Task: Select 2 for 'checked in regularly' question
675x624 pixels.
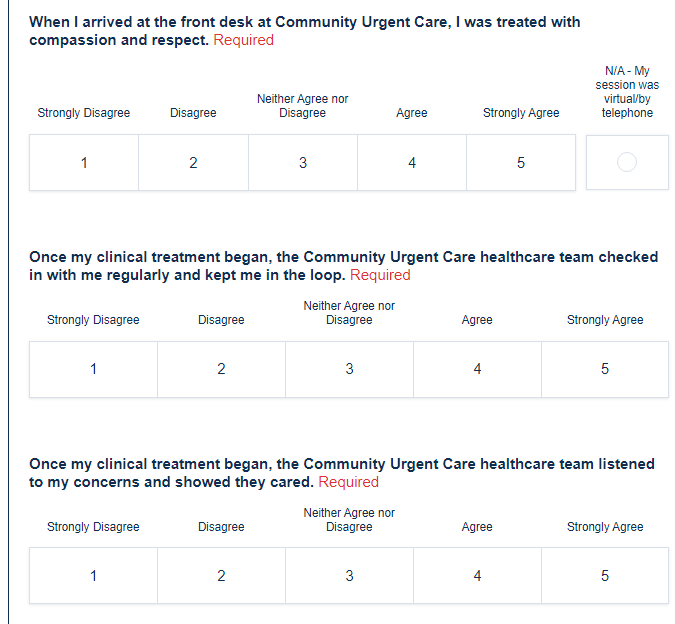Action: pos(221,369)
